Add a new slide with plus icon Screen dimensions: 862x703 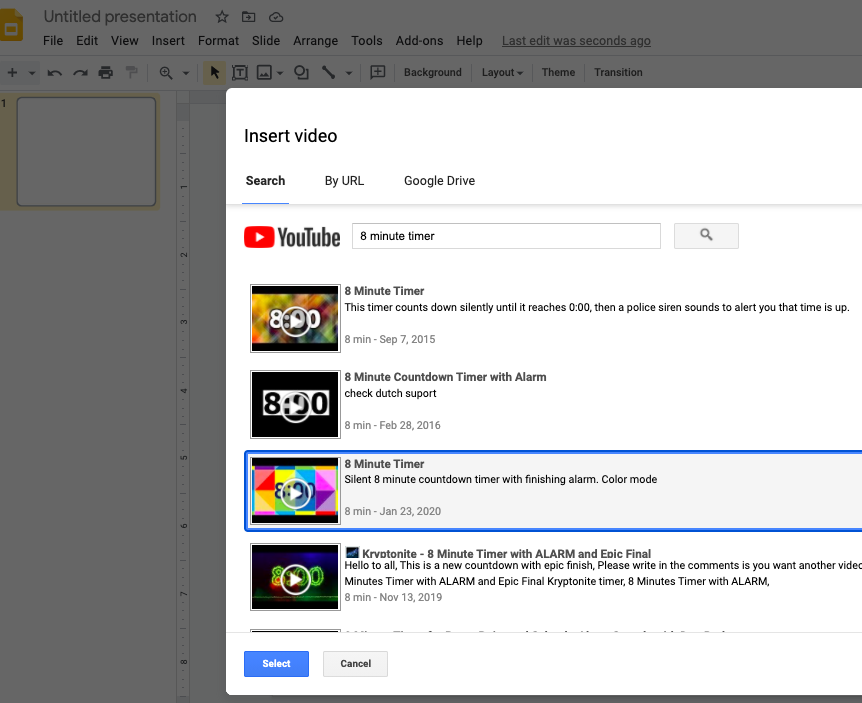click(12, 73)
